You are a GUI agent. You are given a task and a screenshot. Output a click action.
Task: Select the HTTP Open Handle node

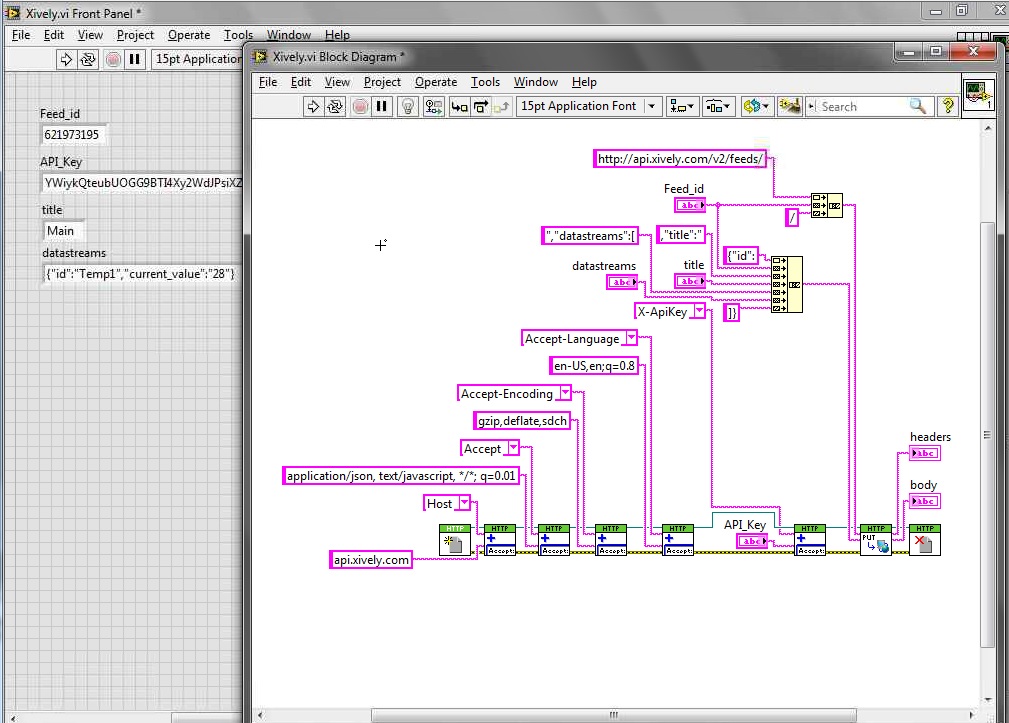point(455,540)
